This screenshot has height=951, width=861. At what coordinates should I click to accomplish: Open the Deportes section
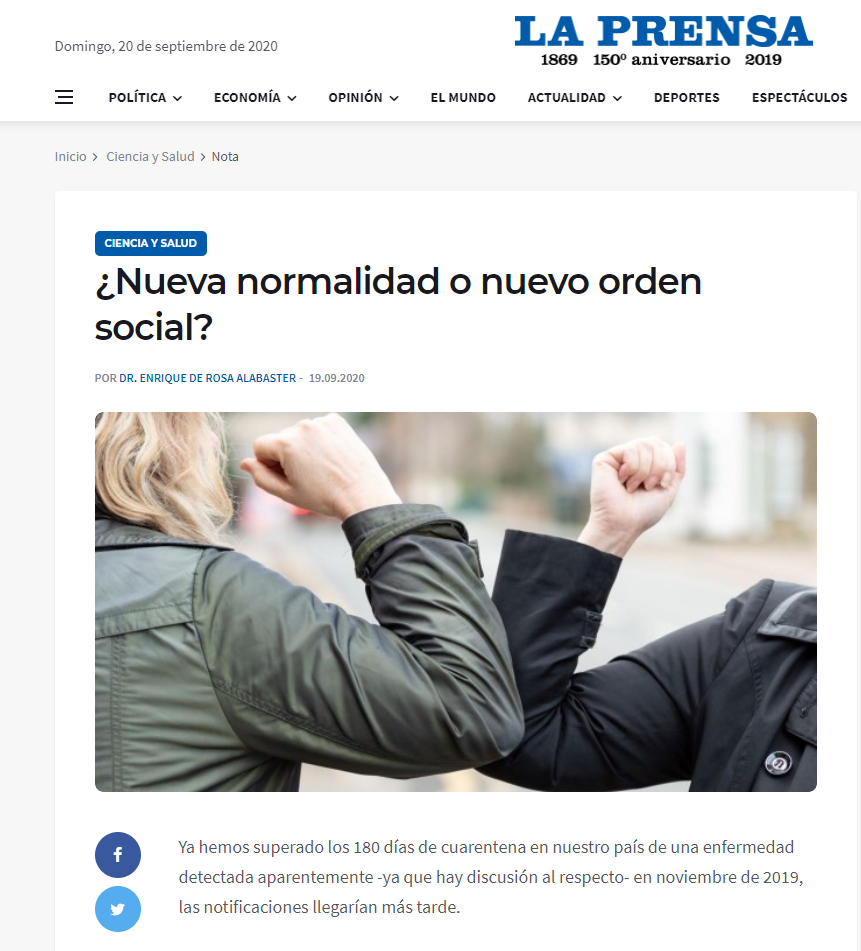[x=686, y=98]
